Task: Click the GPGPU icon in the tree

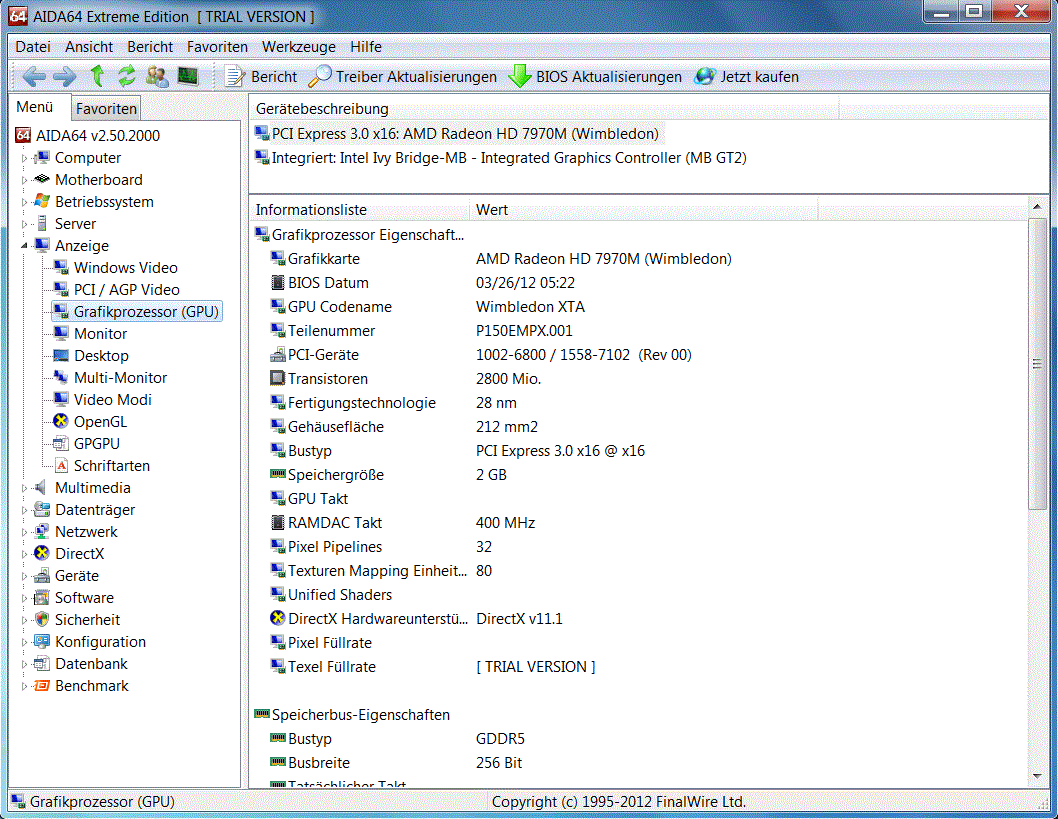Action: pyautogui.click(x=61, y=444)
